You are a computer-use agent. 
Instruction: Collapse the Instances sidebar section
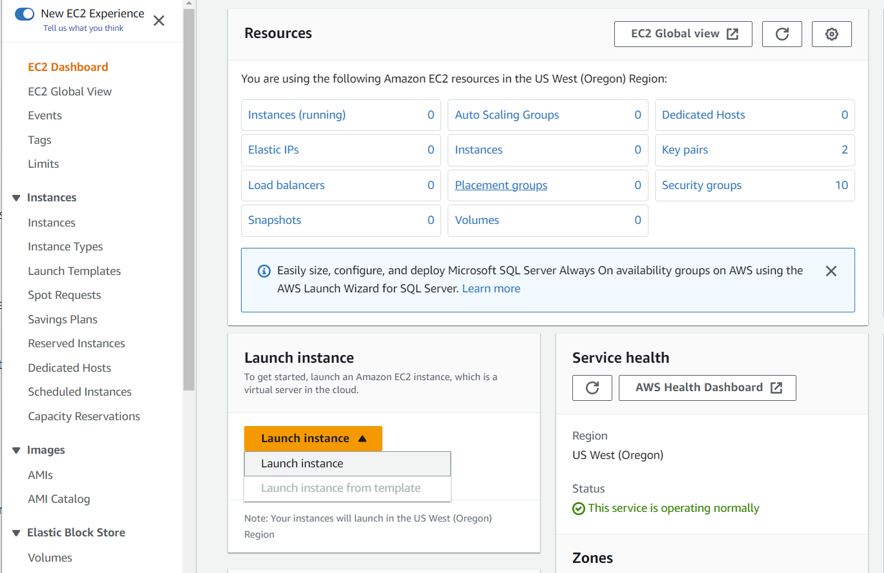(16, 198)
